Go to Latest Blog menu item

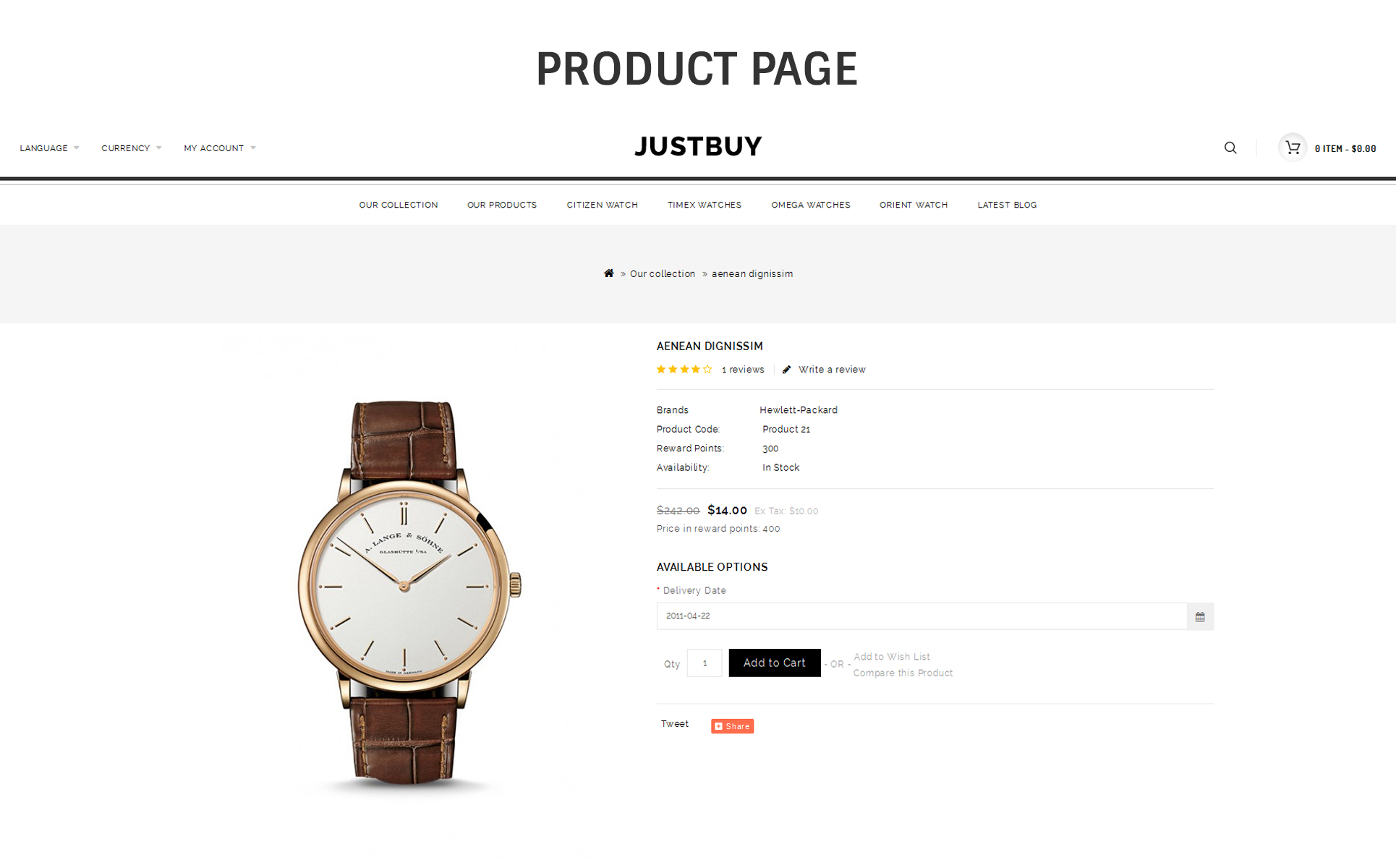[x=1007, y=205]
